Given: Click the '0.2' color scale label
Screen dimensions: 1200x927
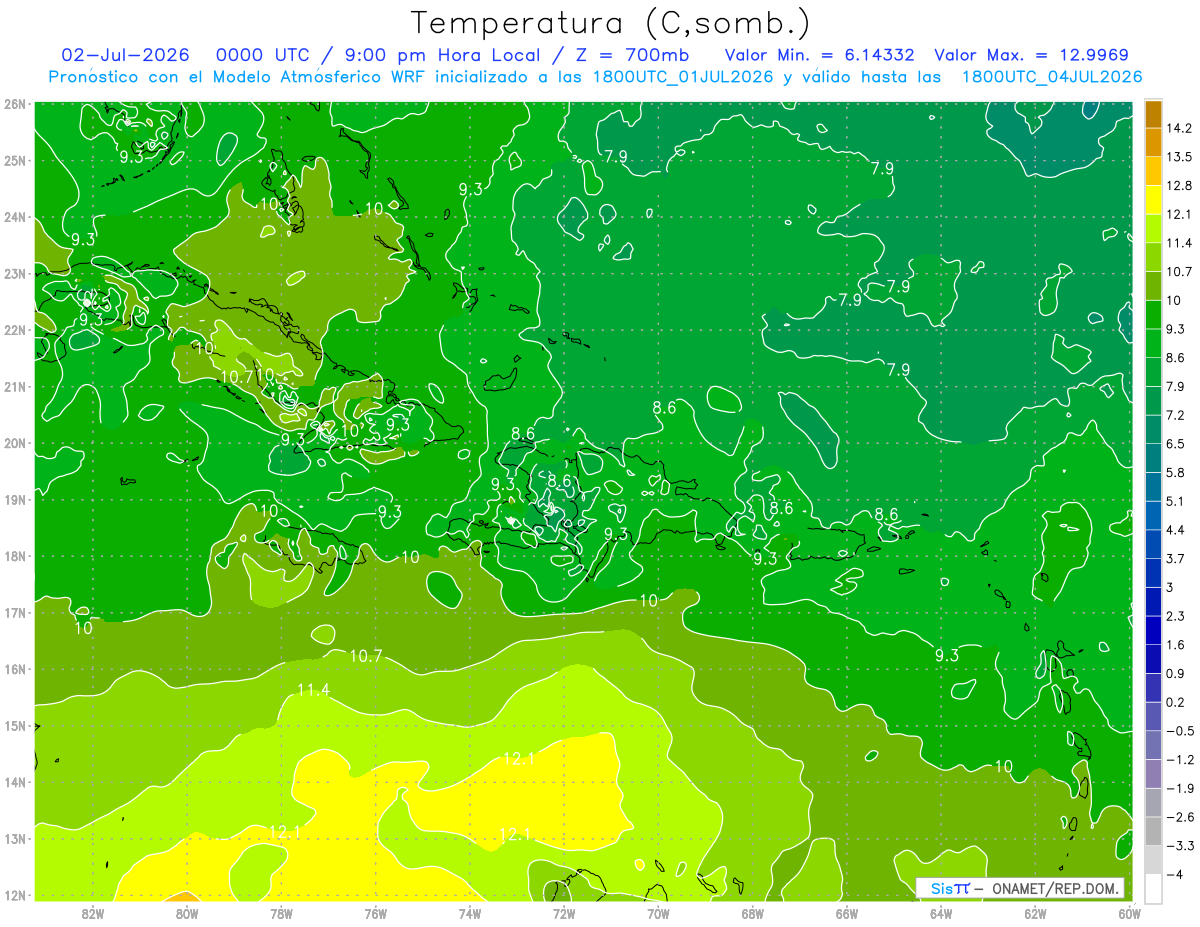Looking at the screenshot, I should pyautogui.click(x=1176, y=702).
